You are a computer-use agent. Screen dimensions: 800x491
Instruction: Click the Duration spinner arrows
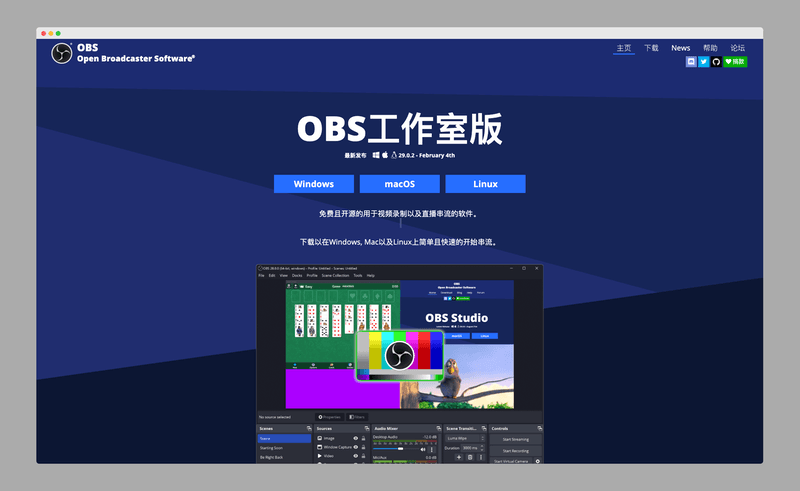click(x=482, y=448)
